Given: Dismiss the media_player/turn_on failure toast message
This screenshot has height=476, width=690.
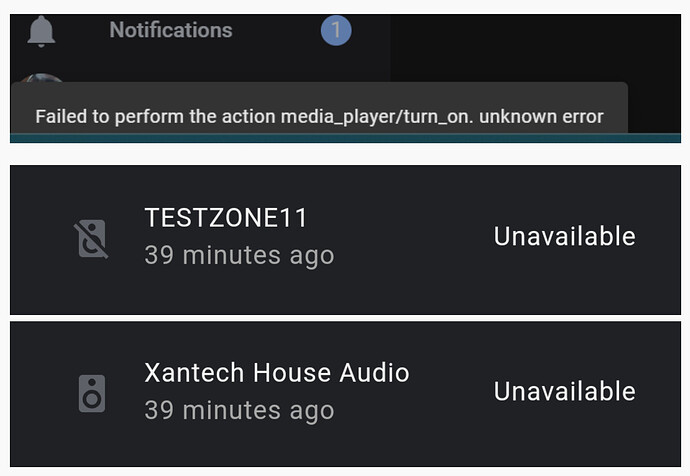Looking at the screenshot, I should pos(319,116).
